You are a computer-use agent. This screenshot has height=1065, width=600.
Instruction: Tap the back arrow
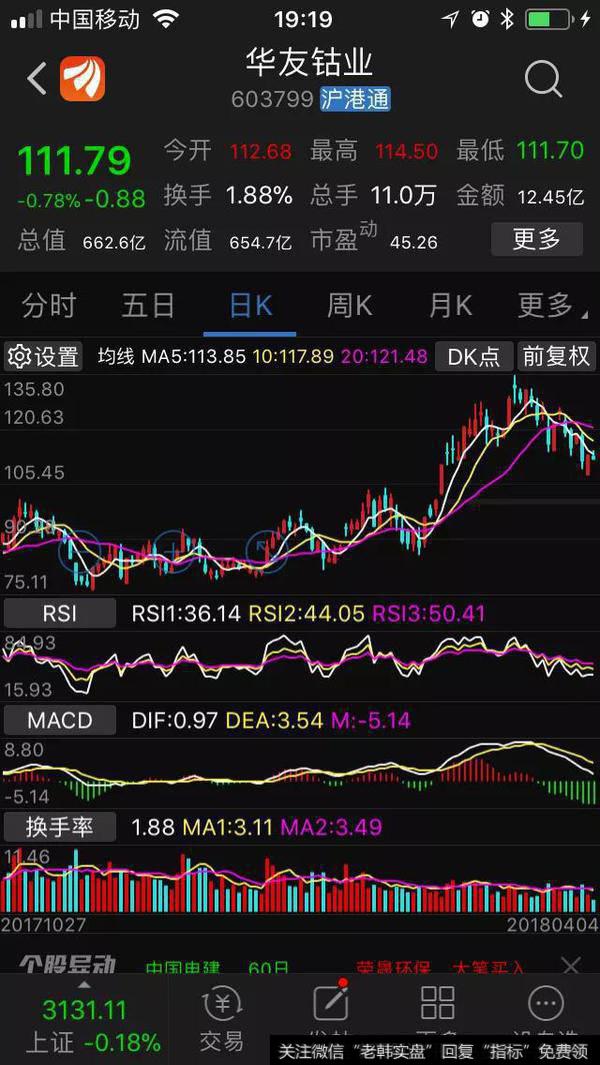point(37,78)
